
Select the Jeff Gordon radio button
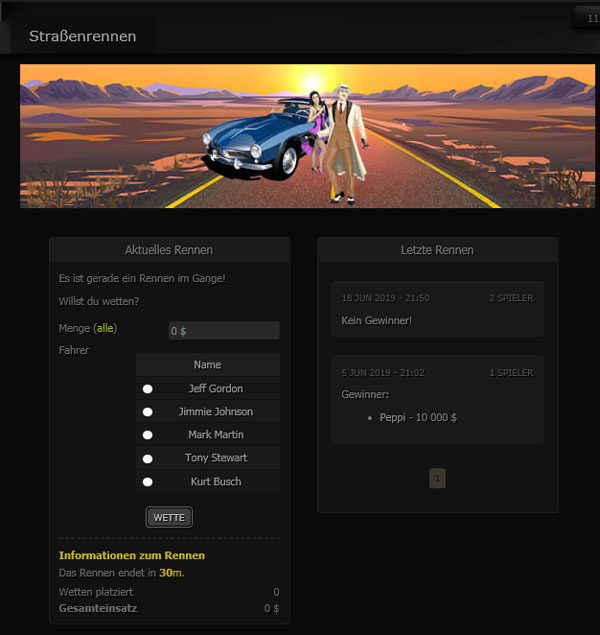pos(148,389)
